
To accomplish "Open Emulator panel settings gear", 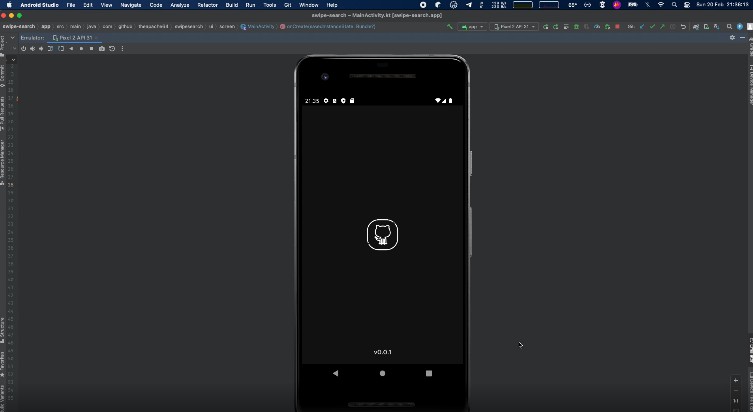I will (732, 37).
